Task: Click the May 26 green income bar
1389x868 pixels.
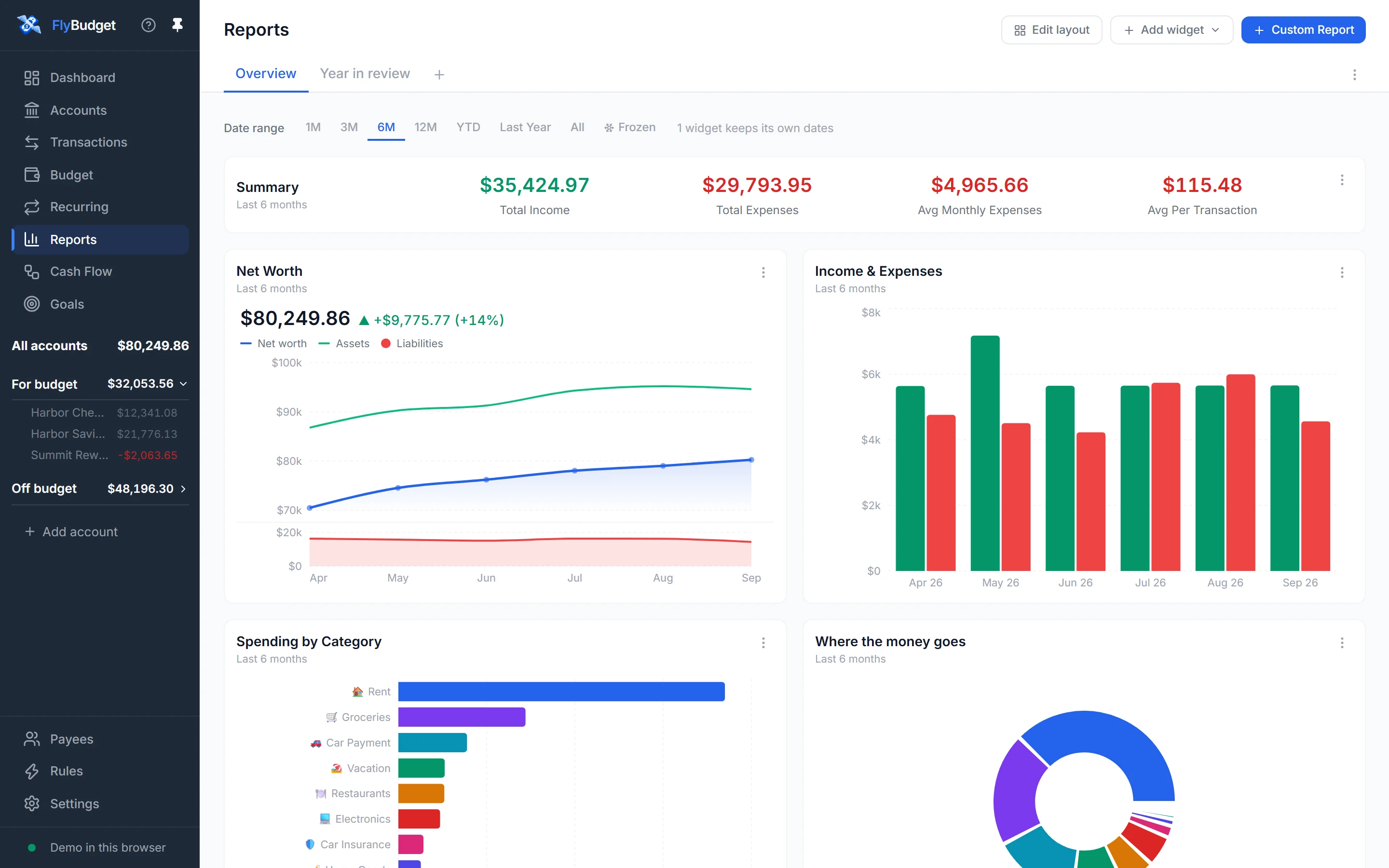Action: pos(985,453)
